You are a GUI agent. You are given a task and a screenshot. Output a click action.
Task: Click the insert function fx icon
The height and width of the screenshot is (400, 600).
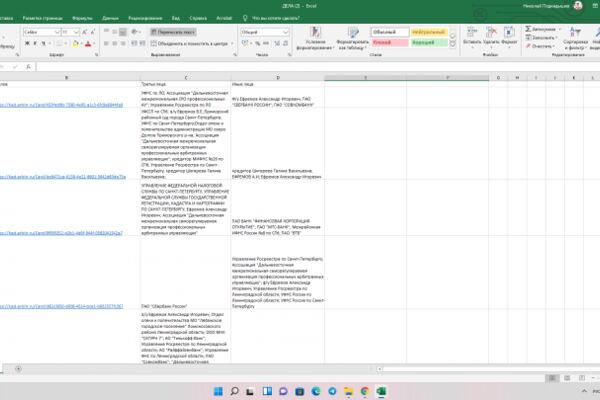click(x=28, y=67)
